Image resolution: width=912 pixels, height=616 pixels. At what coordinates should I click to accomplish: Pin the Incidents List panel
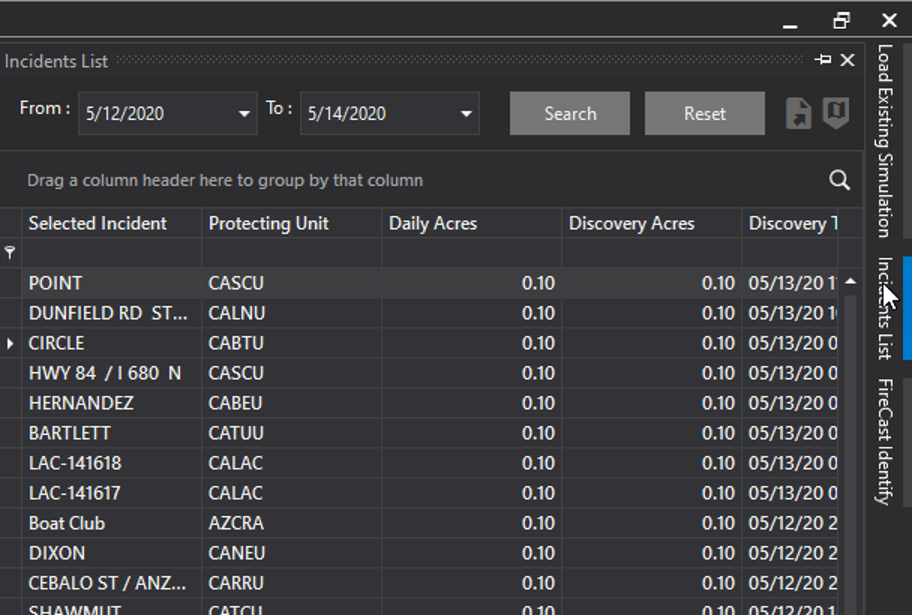pos(823,61)
